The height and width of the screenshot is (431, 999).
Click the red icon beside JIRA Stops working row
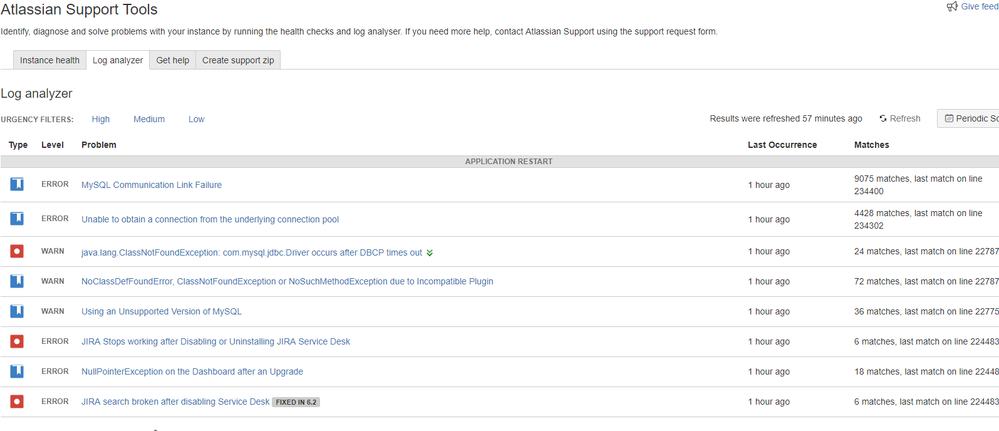point(17,341)
